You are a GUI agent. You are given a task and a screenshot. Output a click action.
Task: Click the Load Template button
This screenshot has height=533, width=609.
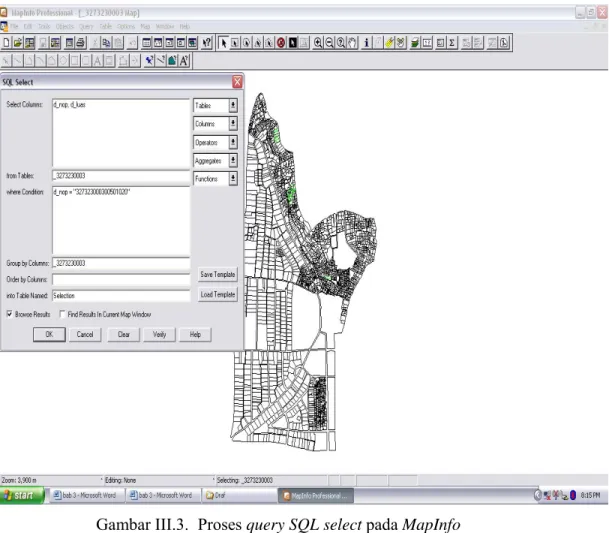(x=218, y=294)
